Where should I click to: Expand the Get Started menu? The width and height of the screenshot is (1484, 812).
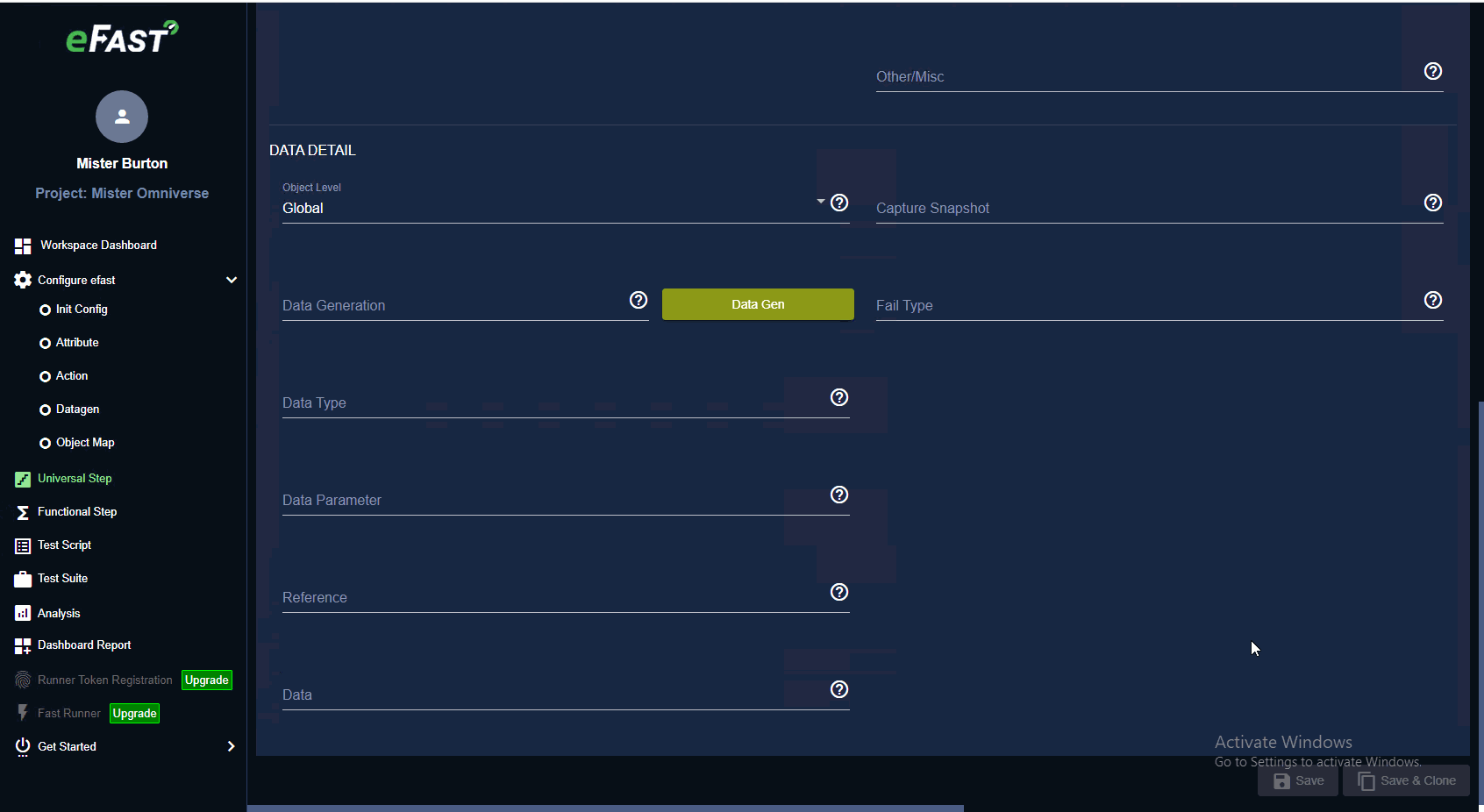tap(231, 746)
